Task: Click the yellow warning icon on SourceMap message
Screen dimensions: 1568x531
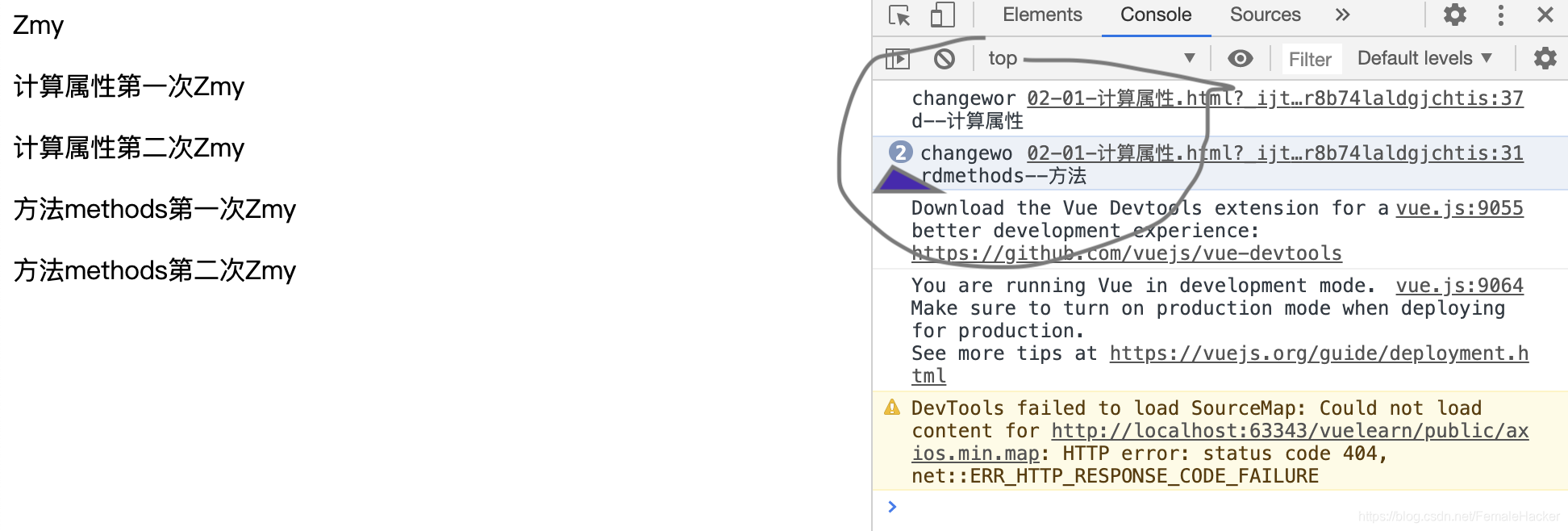Action: [892, 408]
